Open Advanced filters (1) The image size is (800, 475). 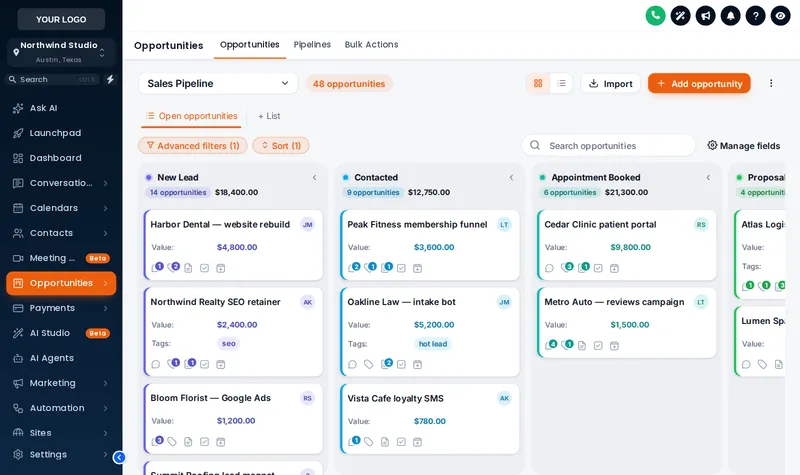193,146
